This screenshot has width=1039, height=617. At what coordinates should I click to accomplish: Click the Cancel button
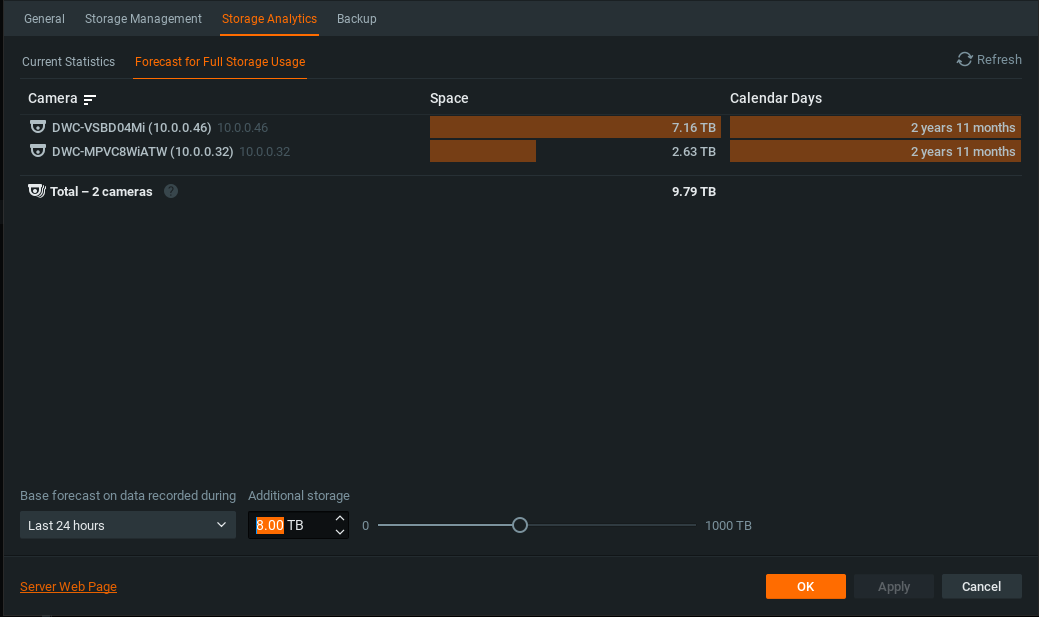tap(981, 586)
